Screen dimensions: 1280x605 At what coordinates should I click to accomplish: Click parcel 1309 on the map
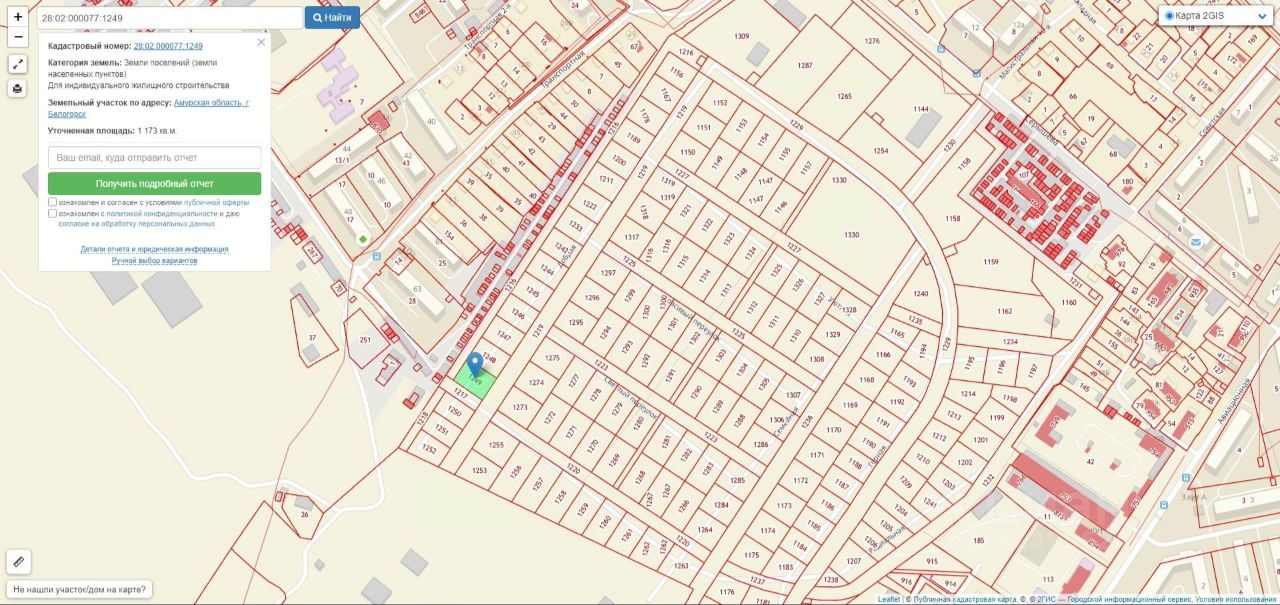tap(741, 36)
